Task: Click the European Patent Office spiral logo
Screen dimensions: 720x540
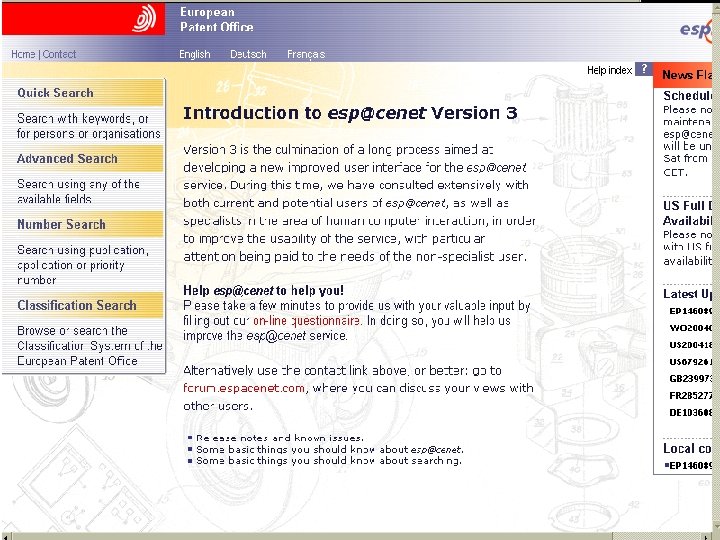Action: coord(144,18)
